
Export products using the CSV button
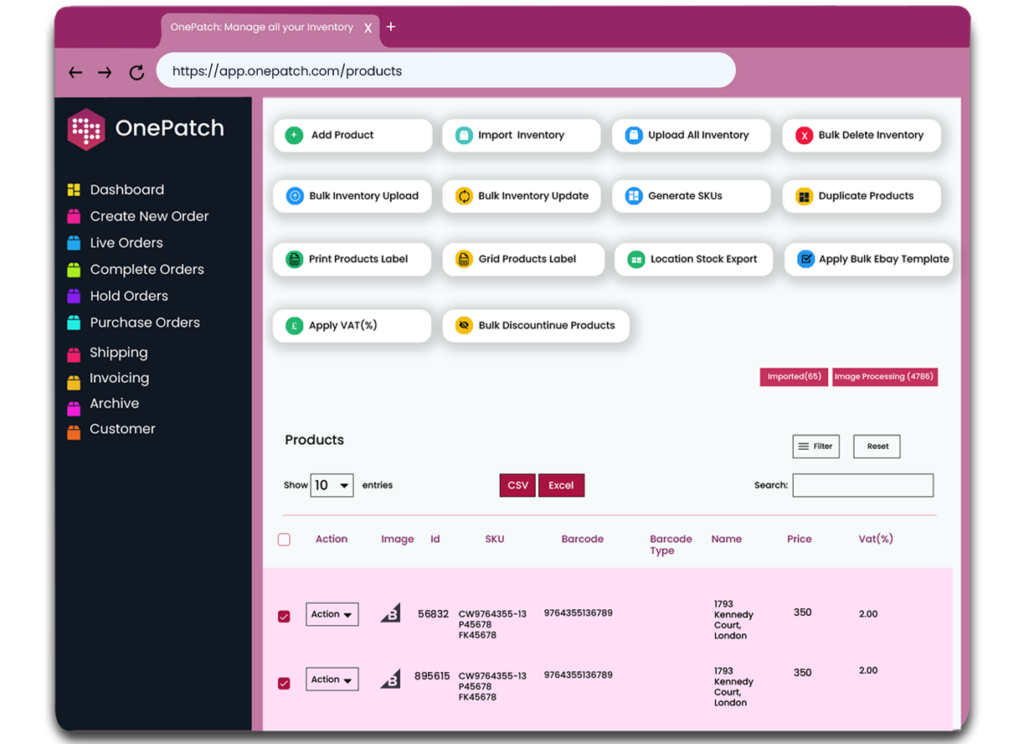pyautogui.click(x=517, y=484)
